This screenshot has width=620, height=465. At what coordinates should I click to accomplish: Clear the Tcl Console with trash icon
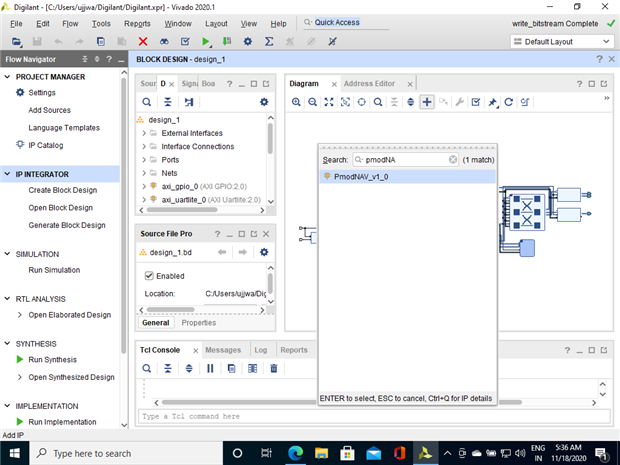pyautogui.click(x=273, y=369)
